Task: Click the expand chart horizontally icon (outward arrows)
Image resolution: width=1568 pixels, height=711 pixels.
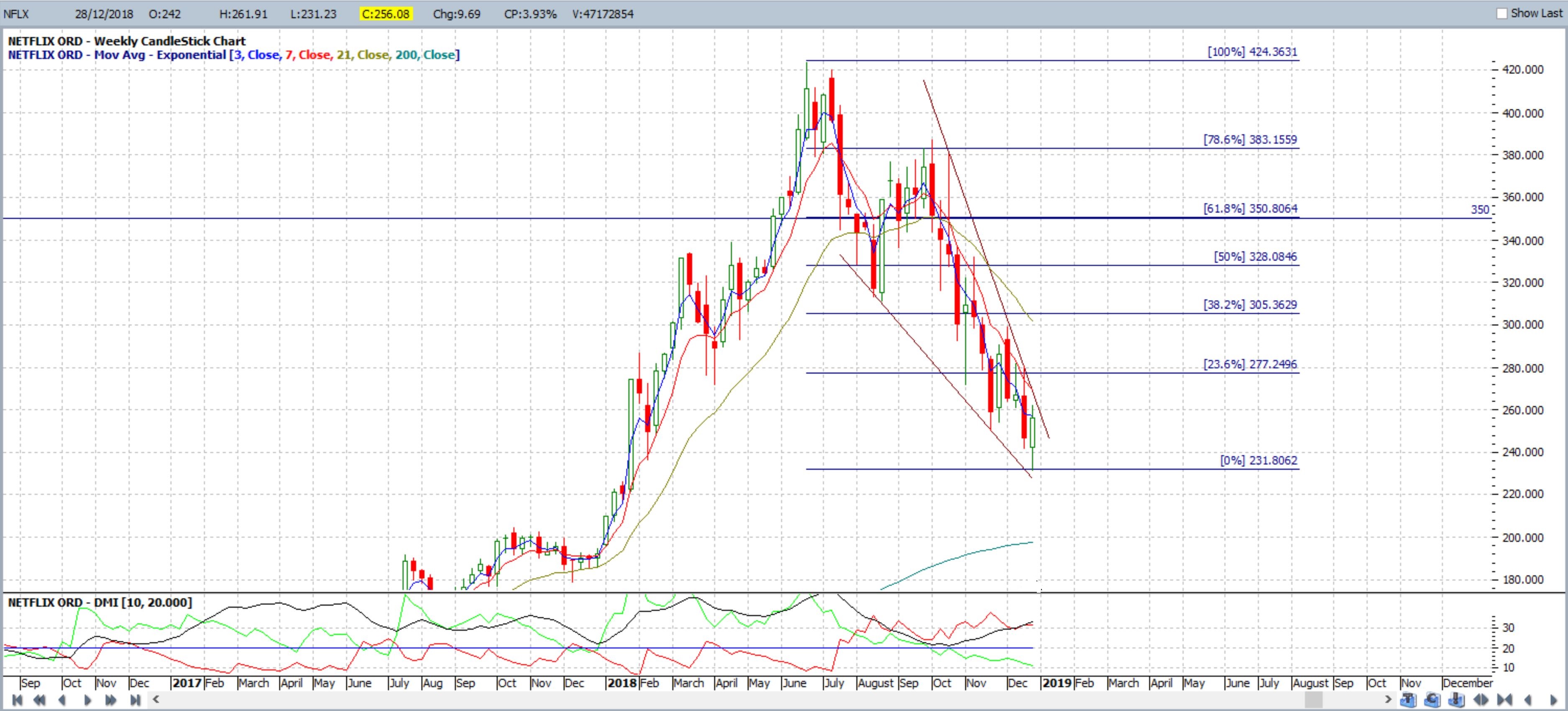Action: [x=1481, y=699]
